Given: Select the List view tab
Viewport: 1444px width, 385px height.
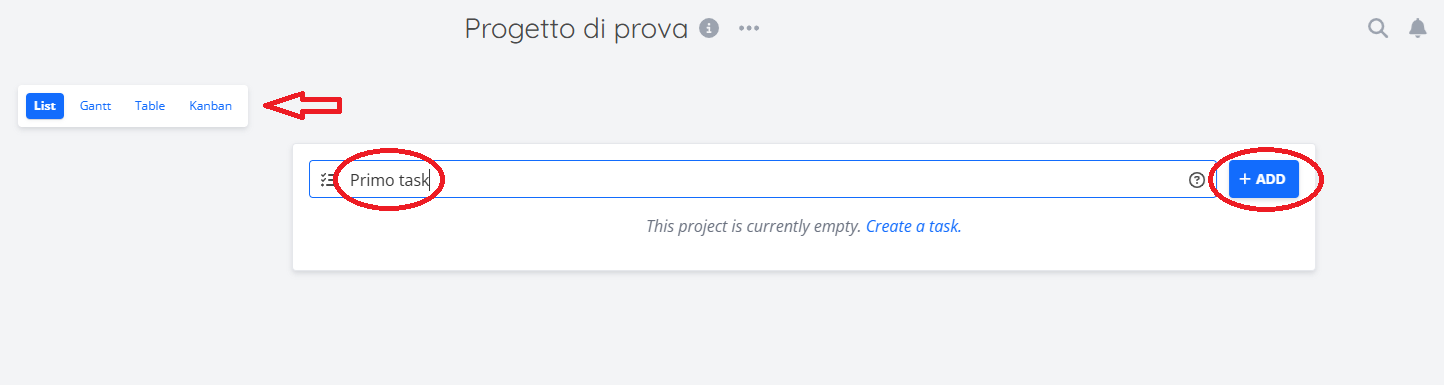Looking at the screenshot, I should (x=45, y=106).
